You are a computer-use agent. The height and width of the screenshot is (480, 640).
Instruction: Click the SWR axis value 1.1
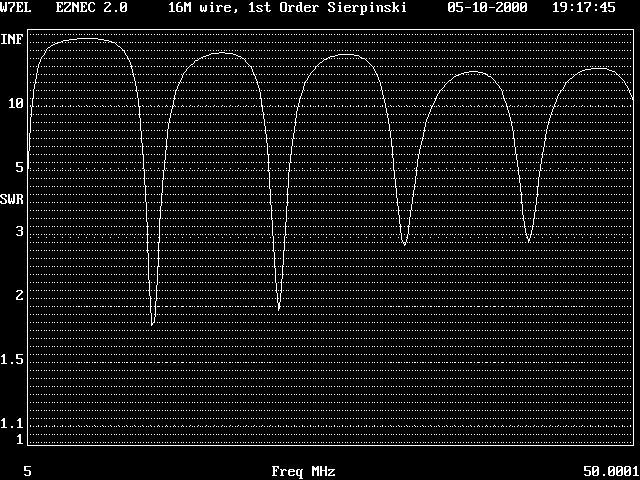click(x=12, y=424)
